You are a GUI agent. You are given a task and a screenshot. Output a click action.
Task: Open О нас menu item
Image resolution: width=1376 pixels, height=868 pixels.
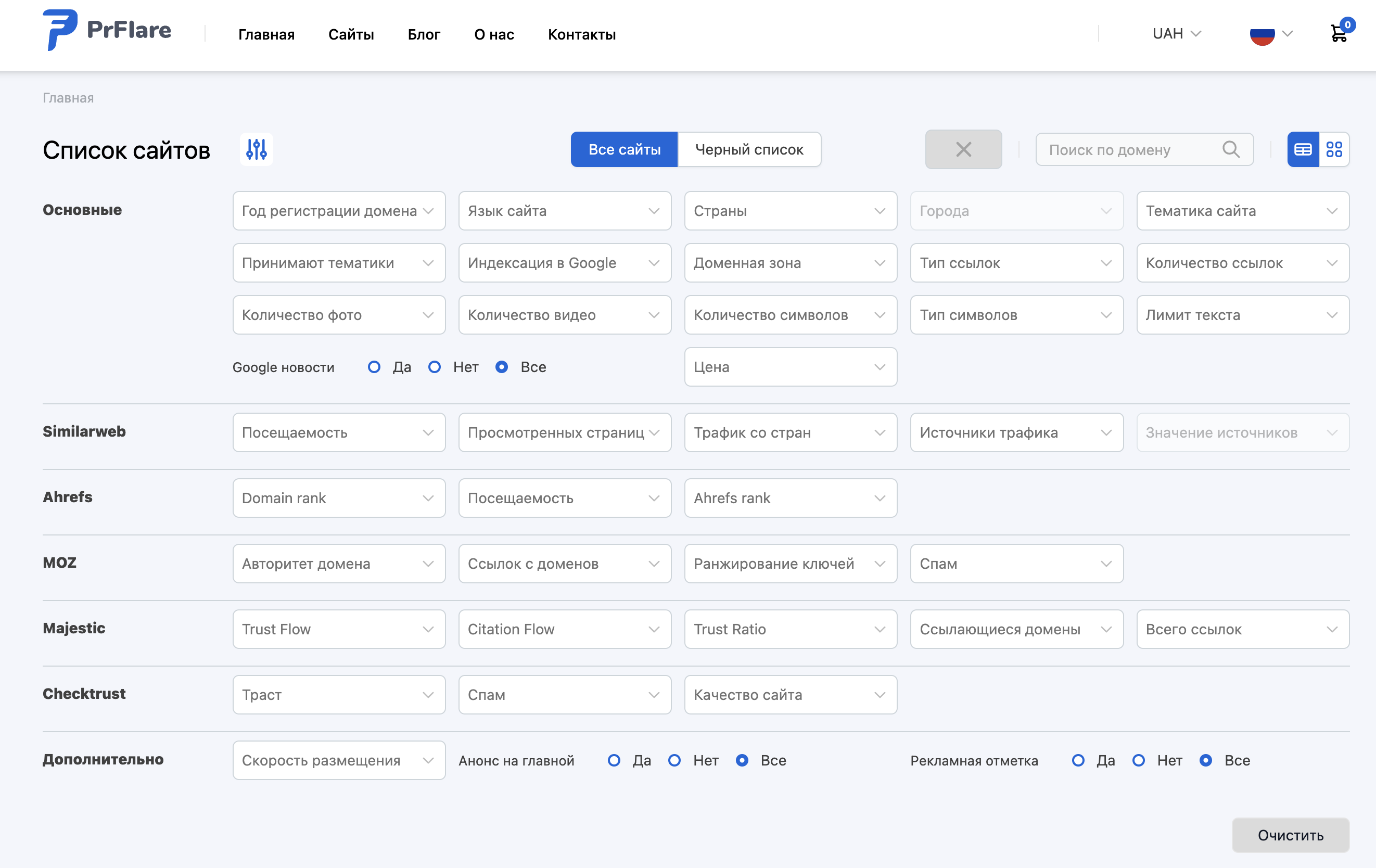point(494,34)
